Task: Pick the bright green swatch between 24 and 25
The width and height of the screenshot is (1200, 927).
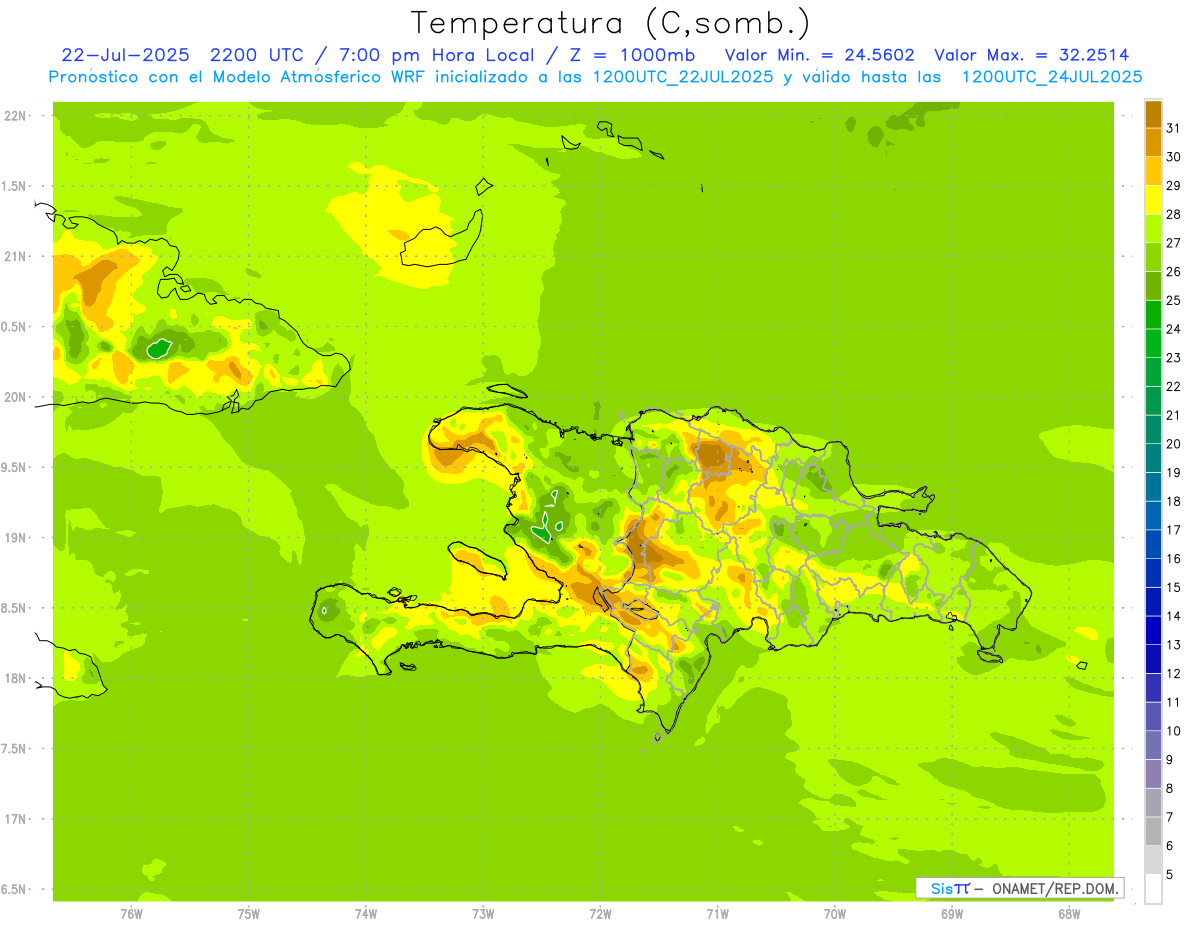Action: coord(1153,315)
